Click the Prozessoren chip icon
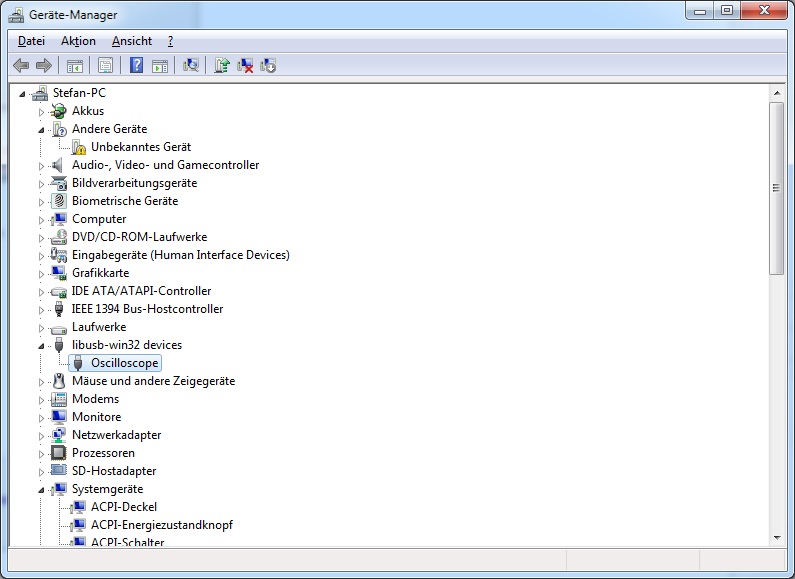This screenshot has height=579, width=795. click(x=59, y=453)
